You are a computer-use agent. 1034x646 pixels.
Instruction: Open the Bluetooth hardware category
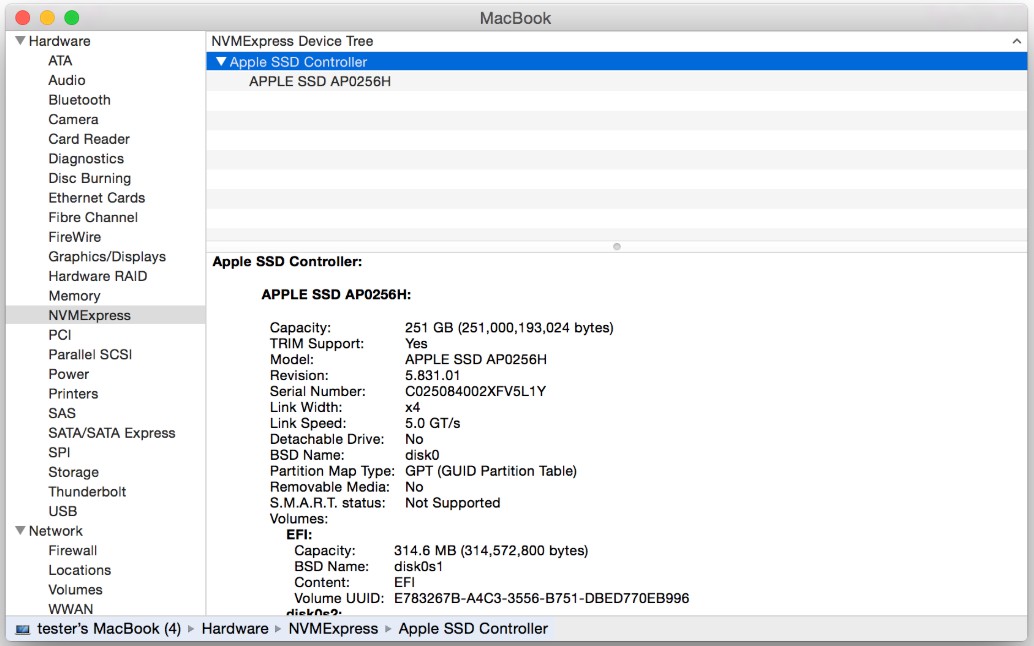point(79,100)
